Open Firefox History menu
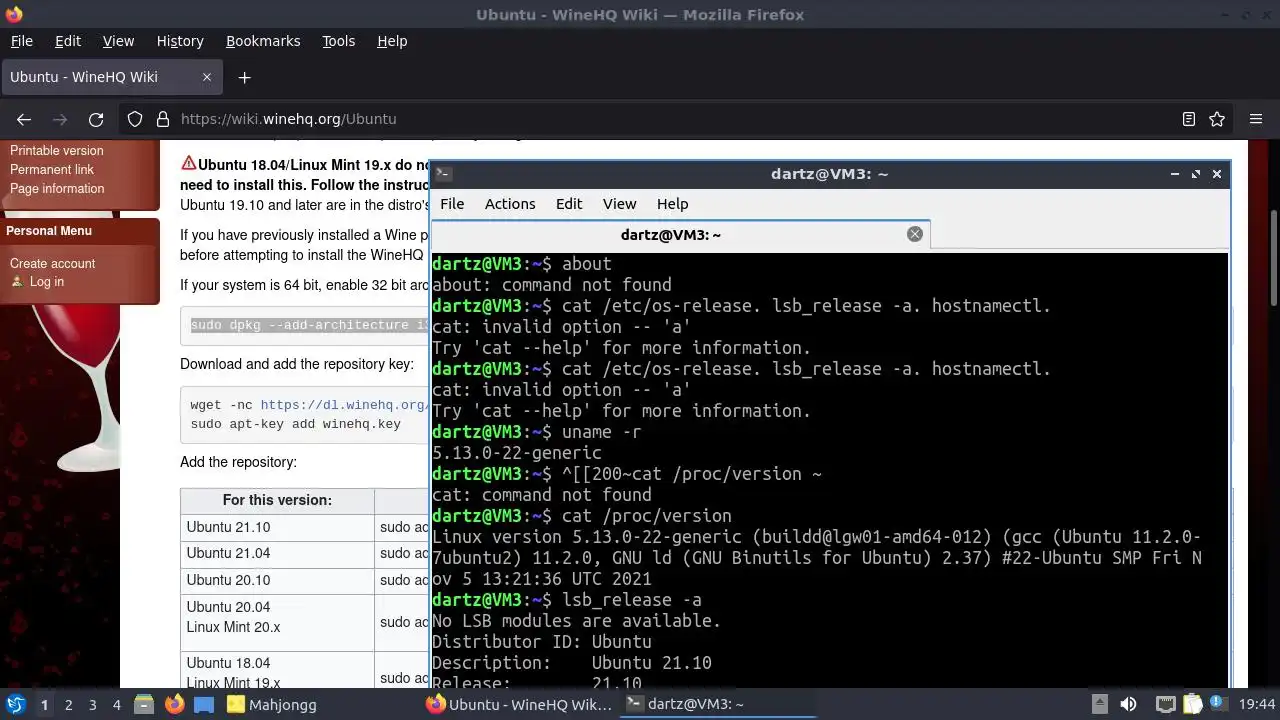 (180, 41)
